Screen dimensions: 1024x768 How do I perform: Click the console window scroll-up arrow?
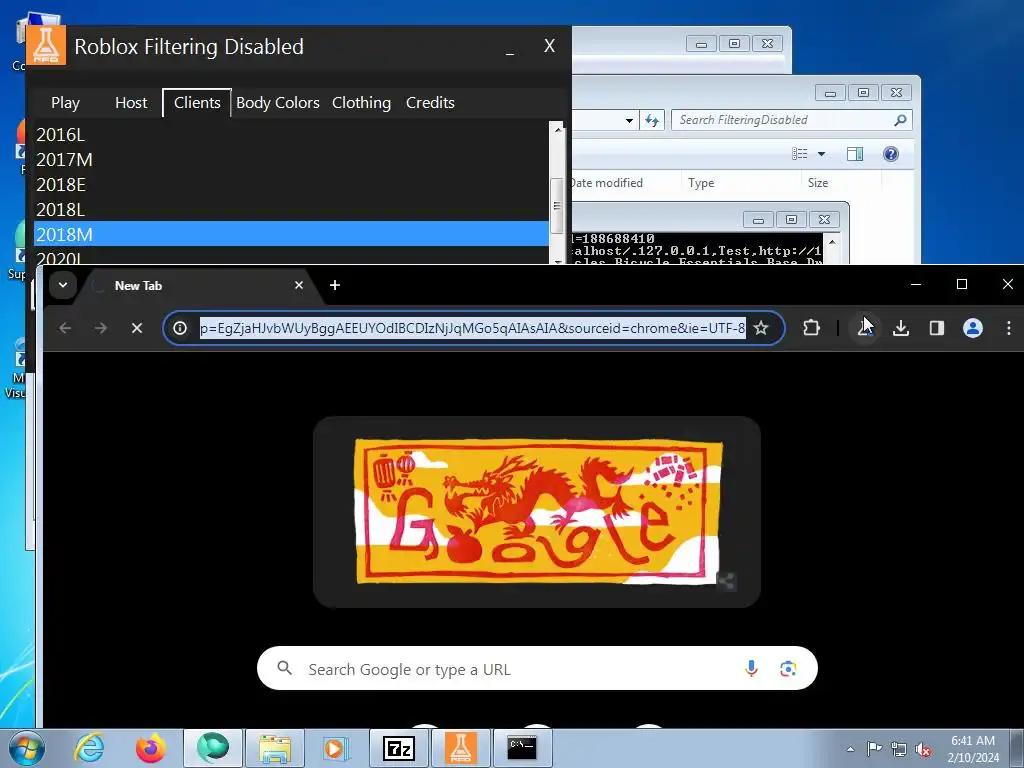tap(832, 242)
